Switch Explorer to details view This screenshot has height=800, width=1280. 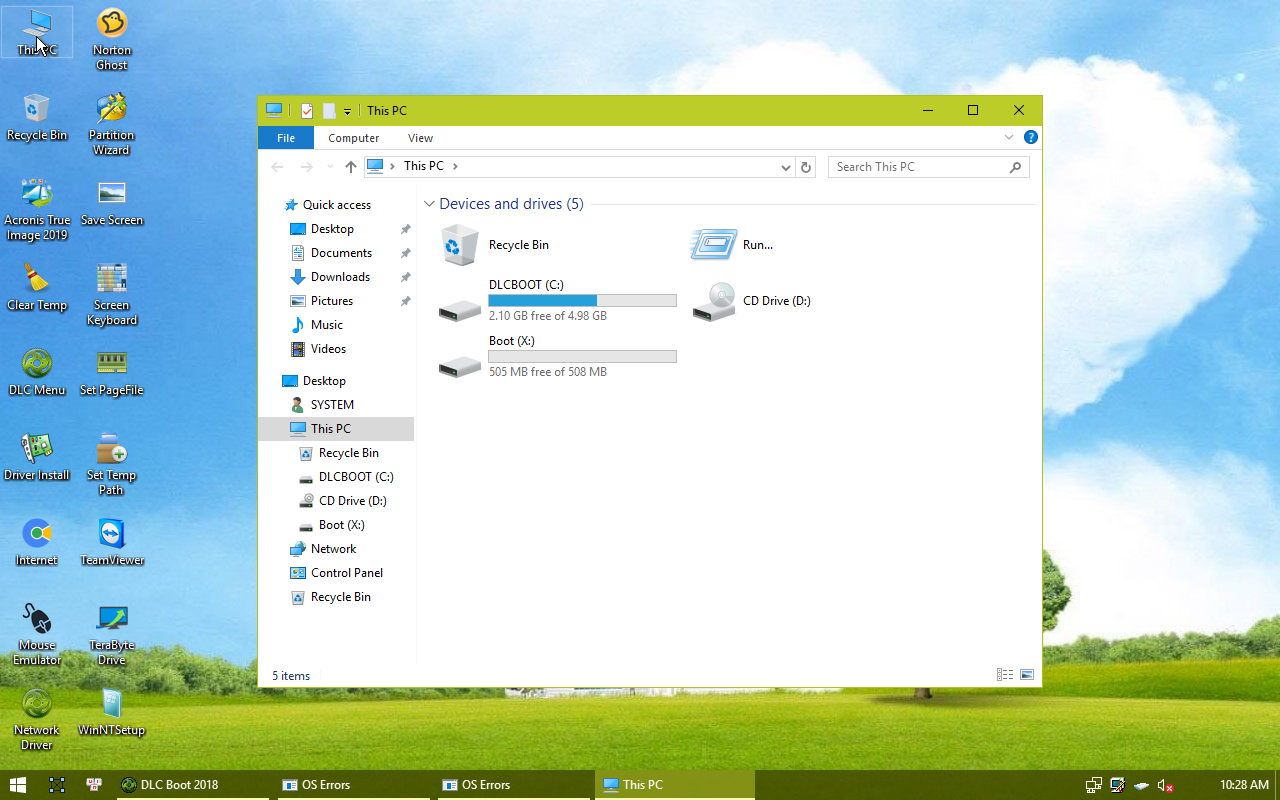(1005, 675)
